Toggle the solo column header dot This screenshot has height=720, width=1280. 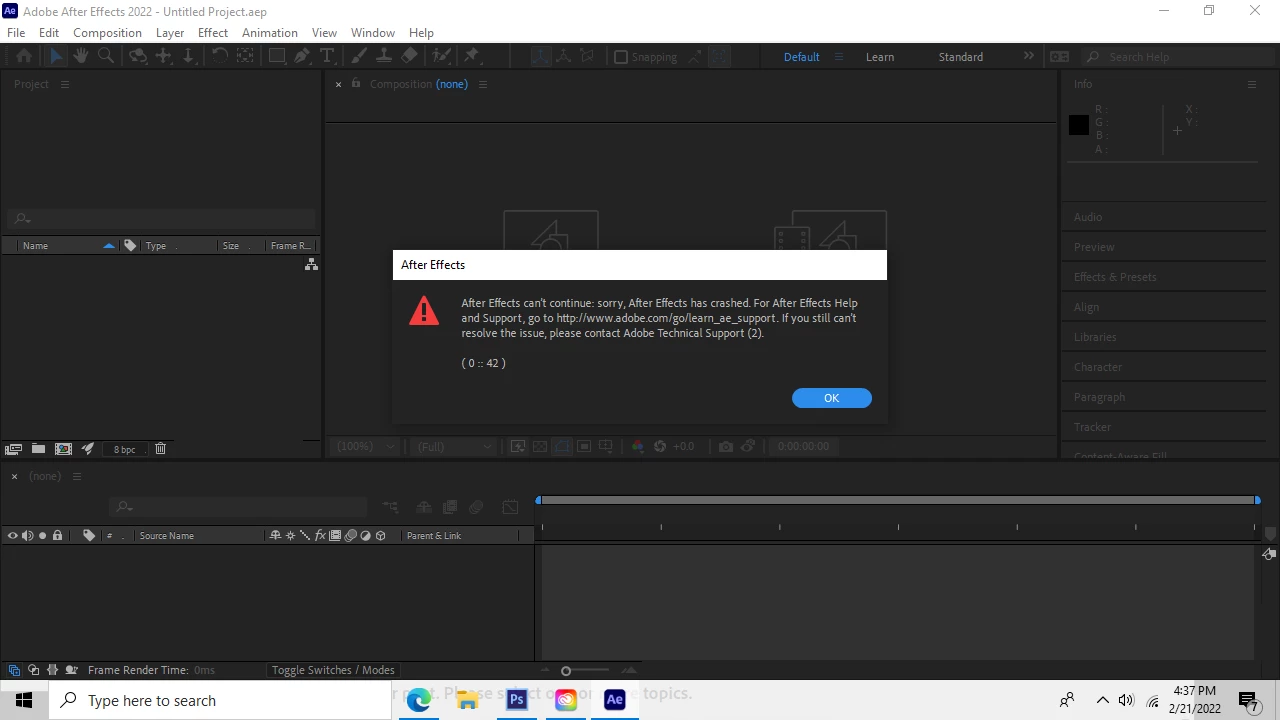coord(42,536)
